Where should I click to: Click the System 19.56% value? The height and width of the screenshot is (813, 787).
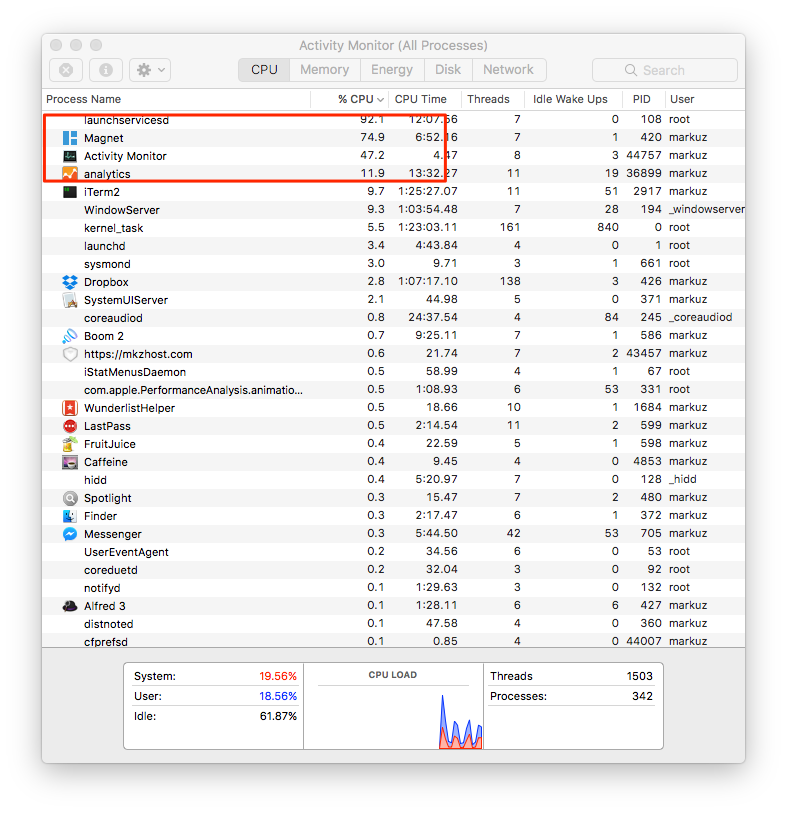[278, 676]
